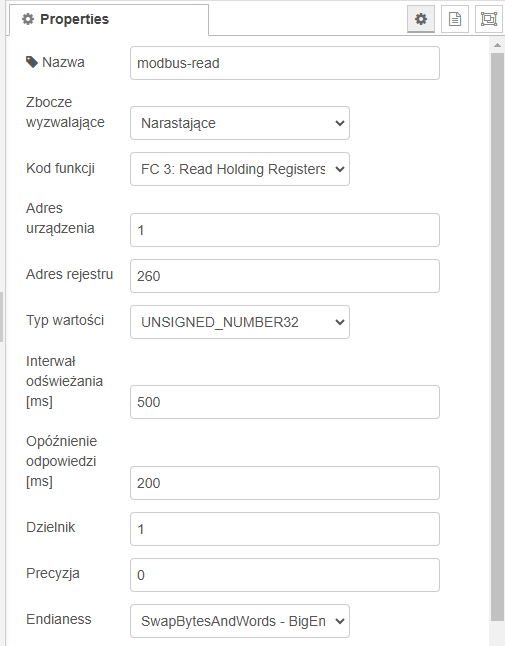The width and height of the screenshot is (505, 646).
Task: Click the Interwał odświeżania input
Action: pyautogui.click(x=285, y=402)
